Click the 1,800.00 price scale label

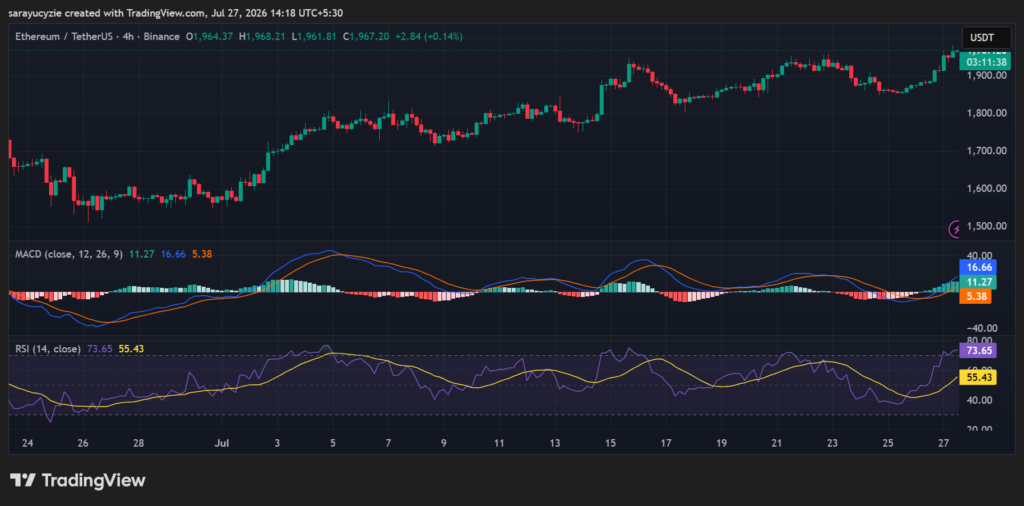coord(987,114)
